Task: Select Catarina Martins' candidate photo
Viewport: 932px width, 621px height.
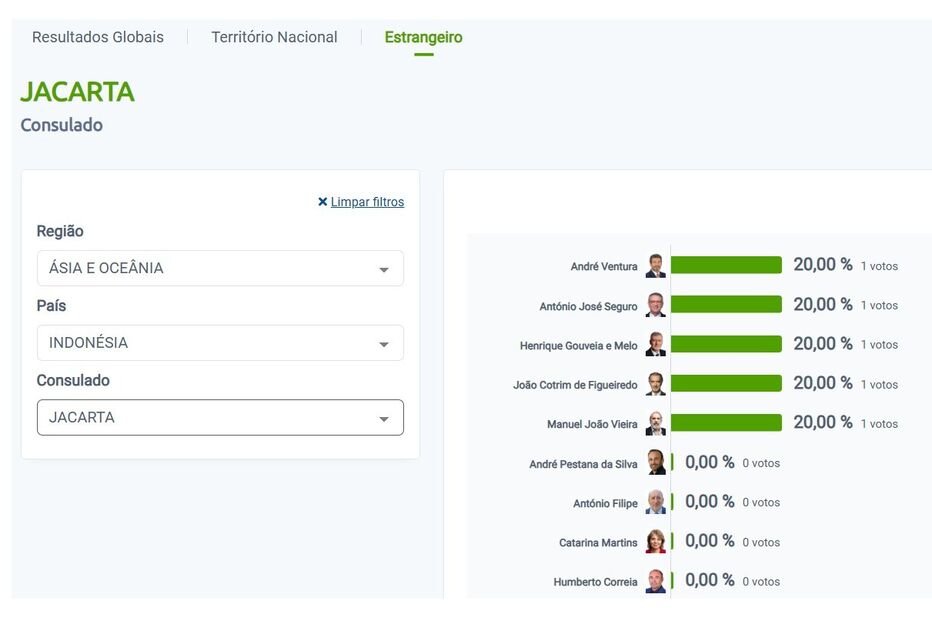Action: [x=655, y=542]
